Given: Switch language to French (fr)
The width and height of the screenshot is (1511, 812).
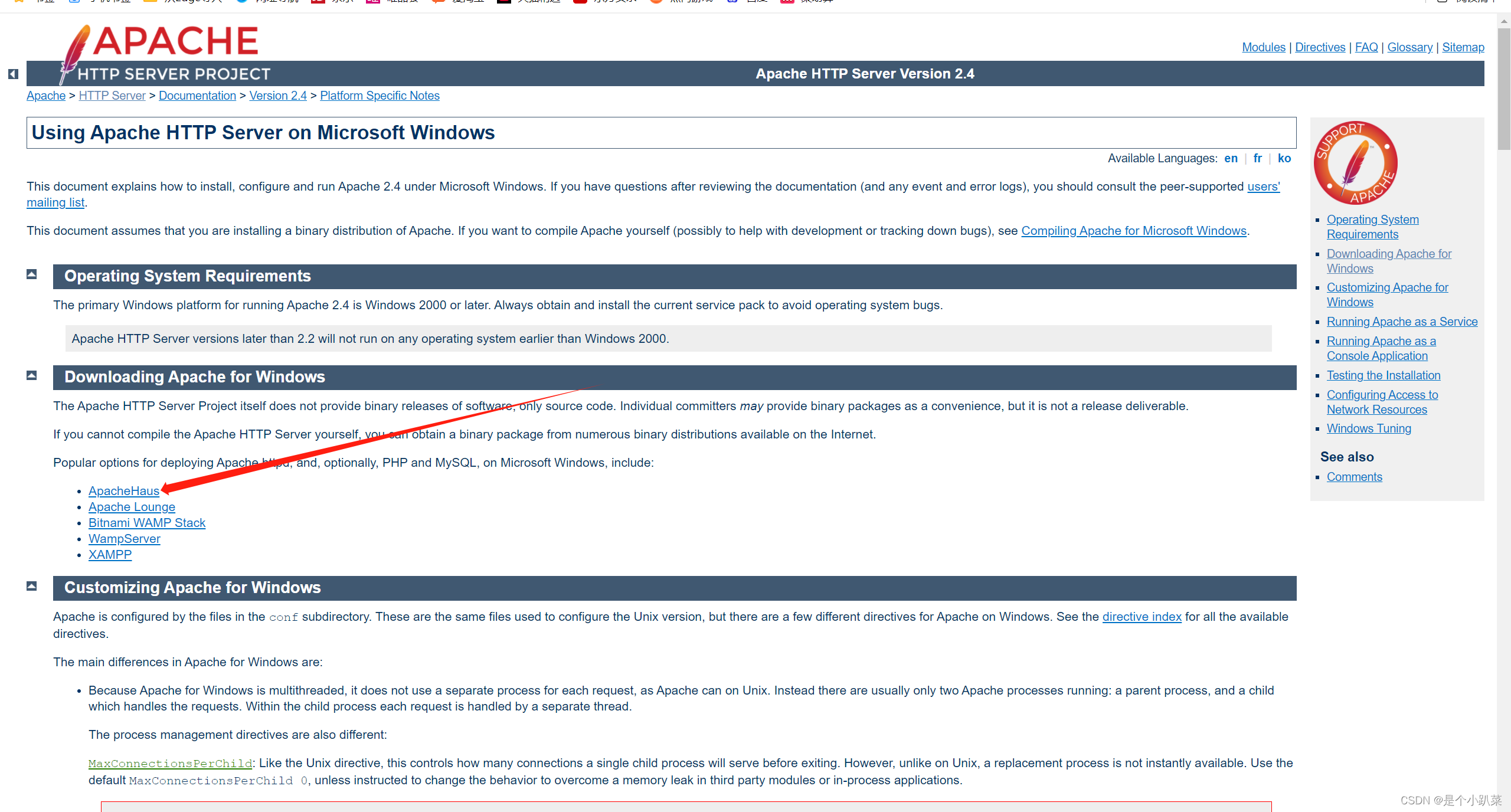Looking at the screenshot, I should point(1258,158).
